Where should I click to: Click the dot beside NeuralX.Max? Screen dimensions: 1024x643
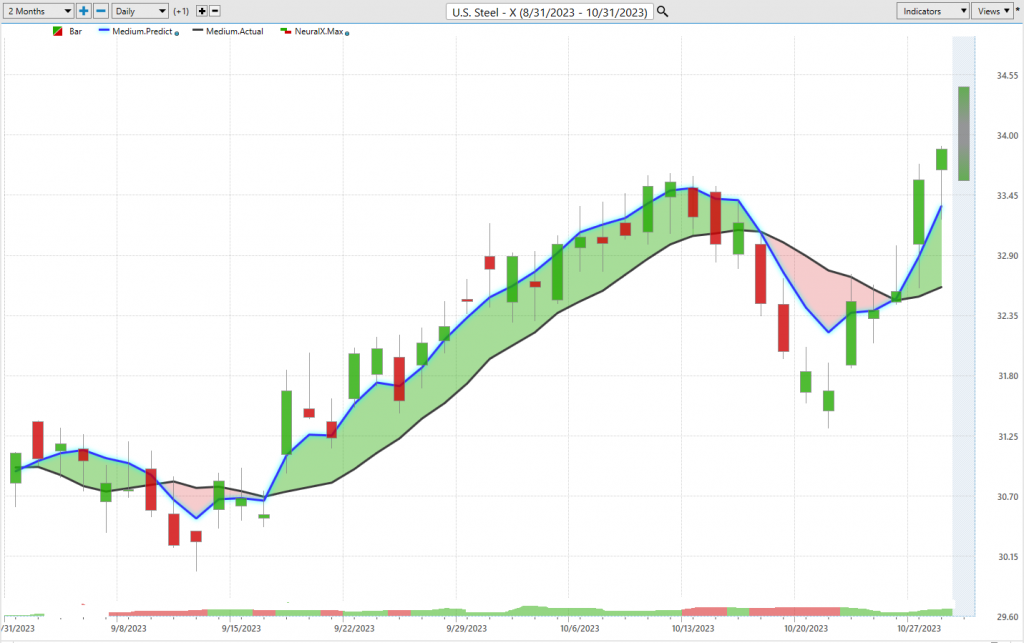pos(347,33)
